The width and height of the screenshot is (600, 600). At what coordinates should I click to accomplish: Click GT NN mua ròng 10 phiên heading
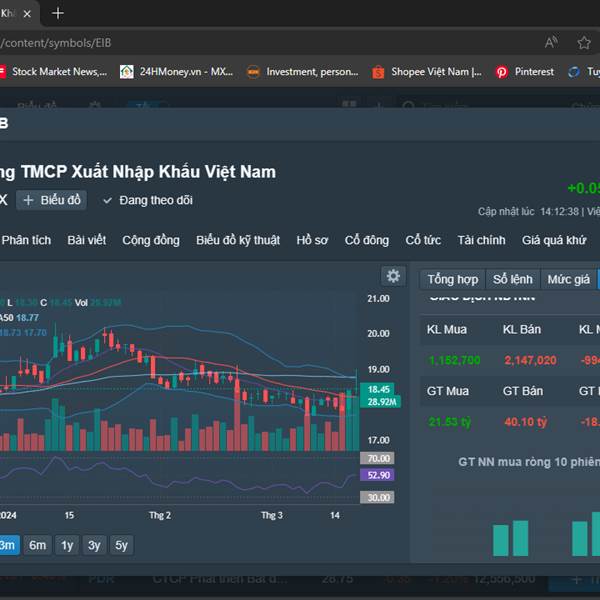[529, 462]
